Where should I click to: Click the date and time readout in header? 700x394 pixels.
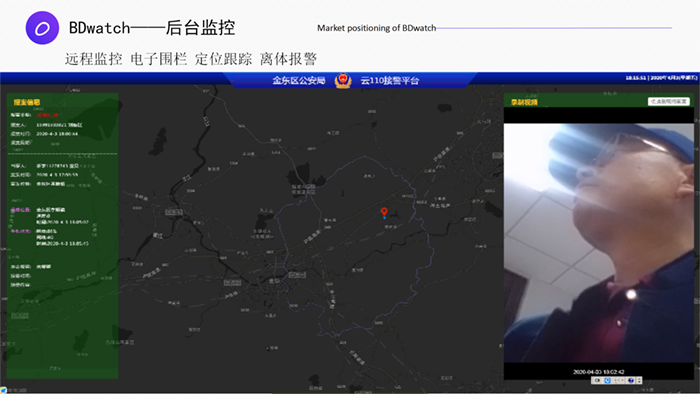coord(661,78)
